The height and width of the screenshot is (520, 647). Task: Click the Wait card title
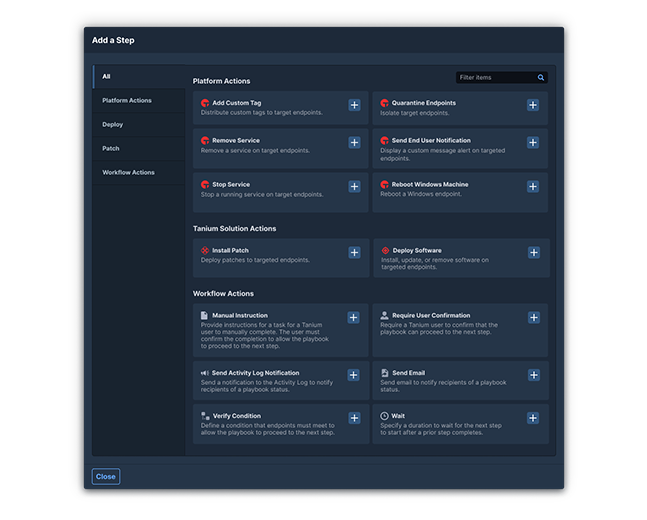tap(398, 416)
